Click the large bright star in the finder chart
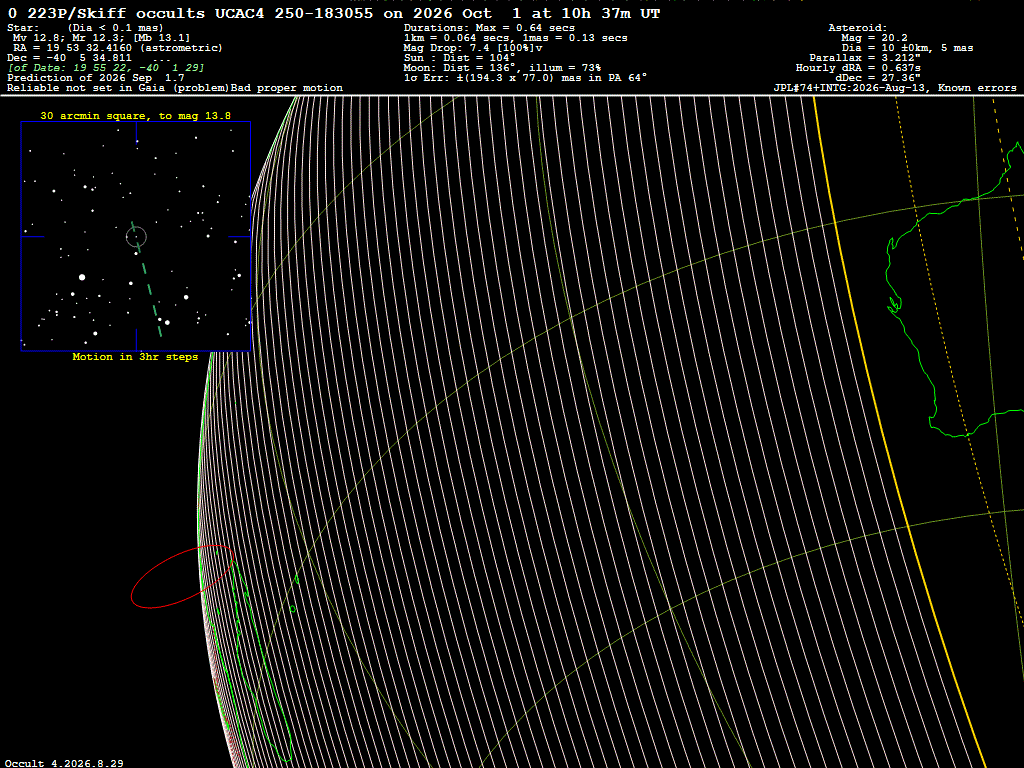This screenshot has width=1024, height=768. [x=82, y=278]
